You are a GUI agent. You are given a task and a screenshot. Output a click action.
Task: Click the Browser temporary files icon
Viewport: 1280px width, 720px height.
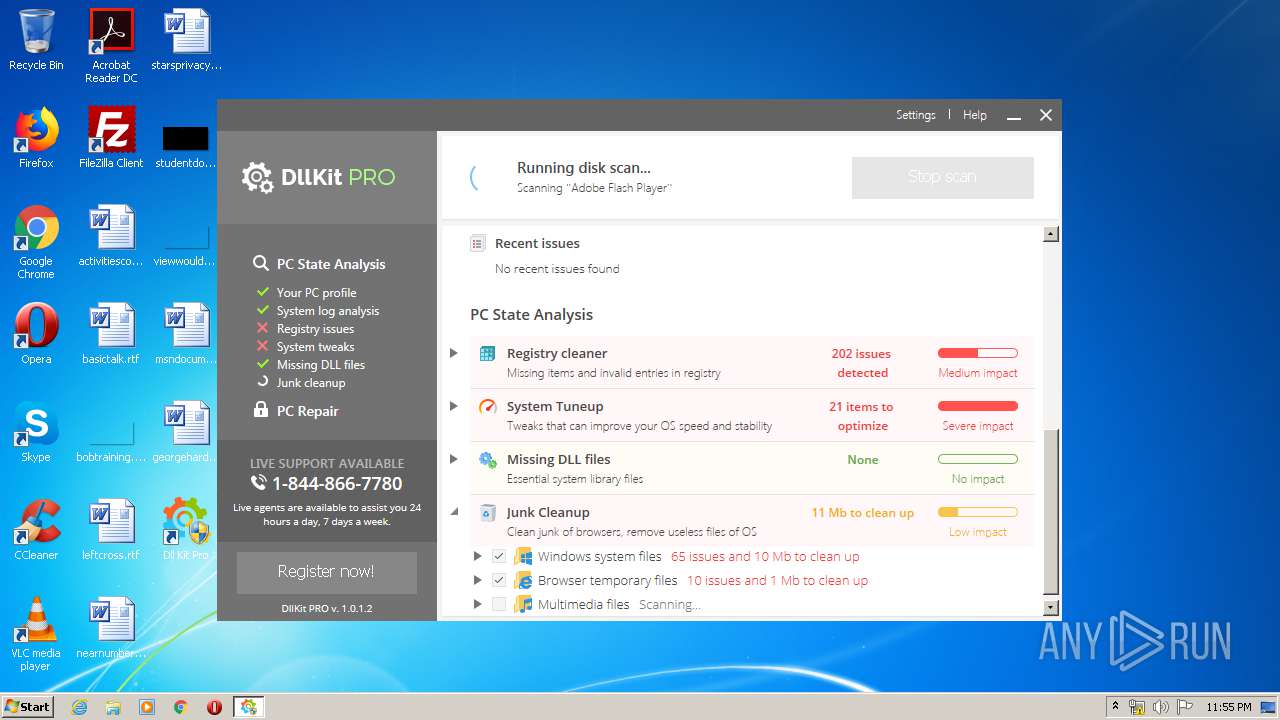pyautogui.click(x=523, y=580)
